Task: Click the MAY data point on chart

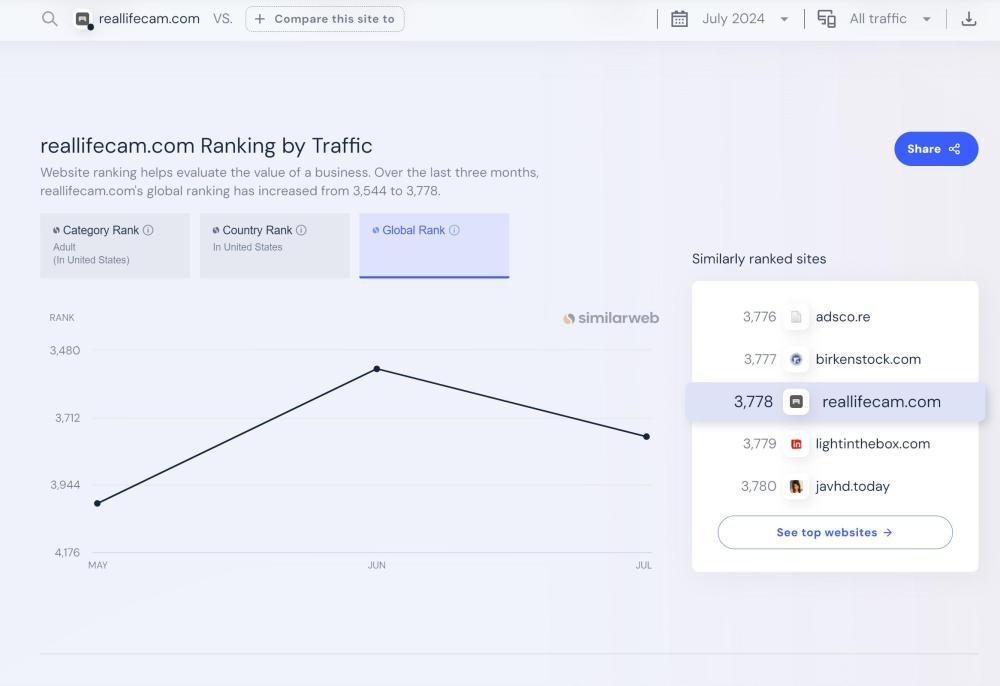Action: click(97, 503)
